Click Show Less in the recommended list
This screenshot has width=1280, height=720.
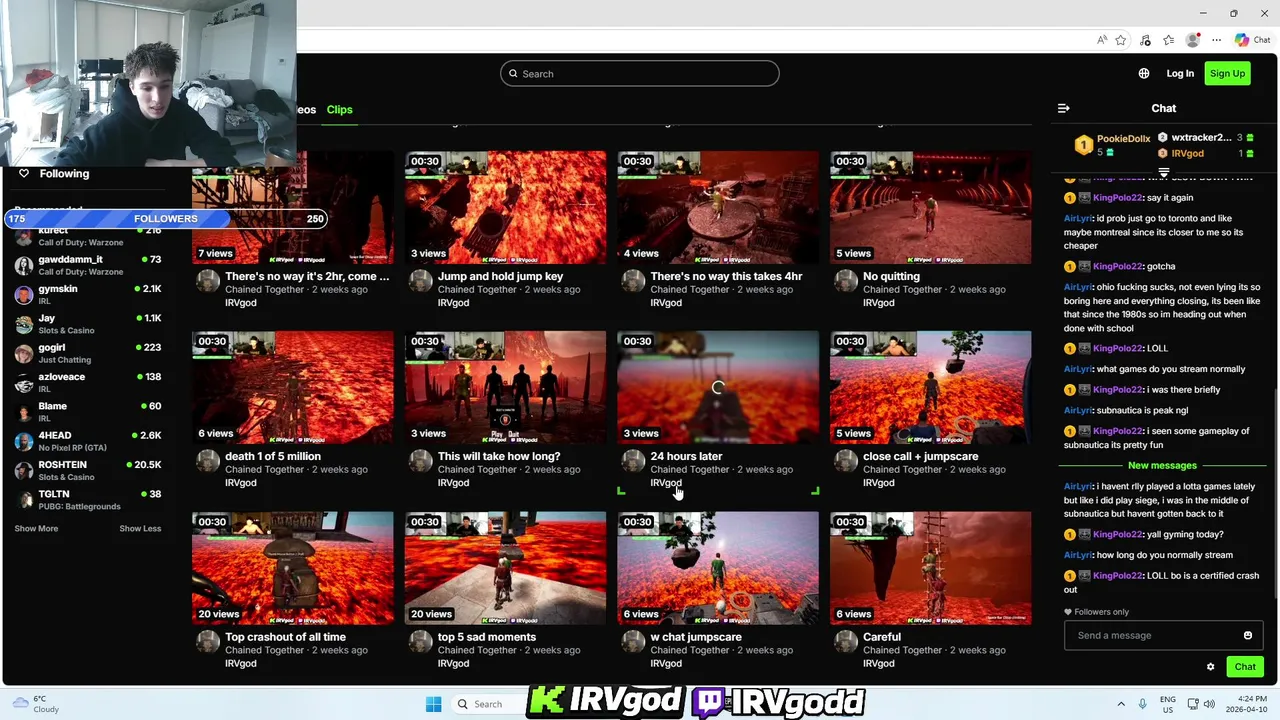[140, 528]
